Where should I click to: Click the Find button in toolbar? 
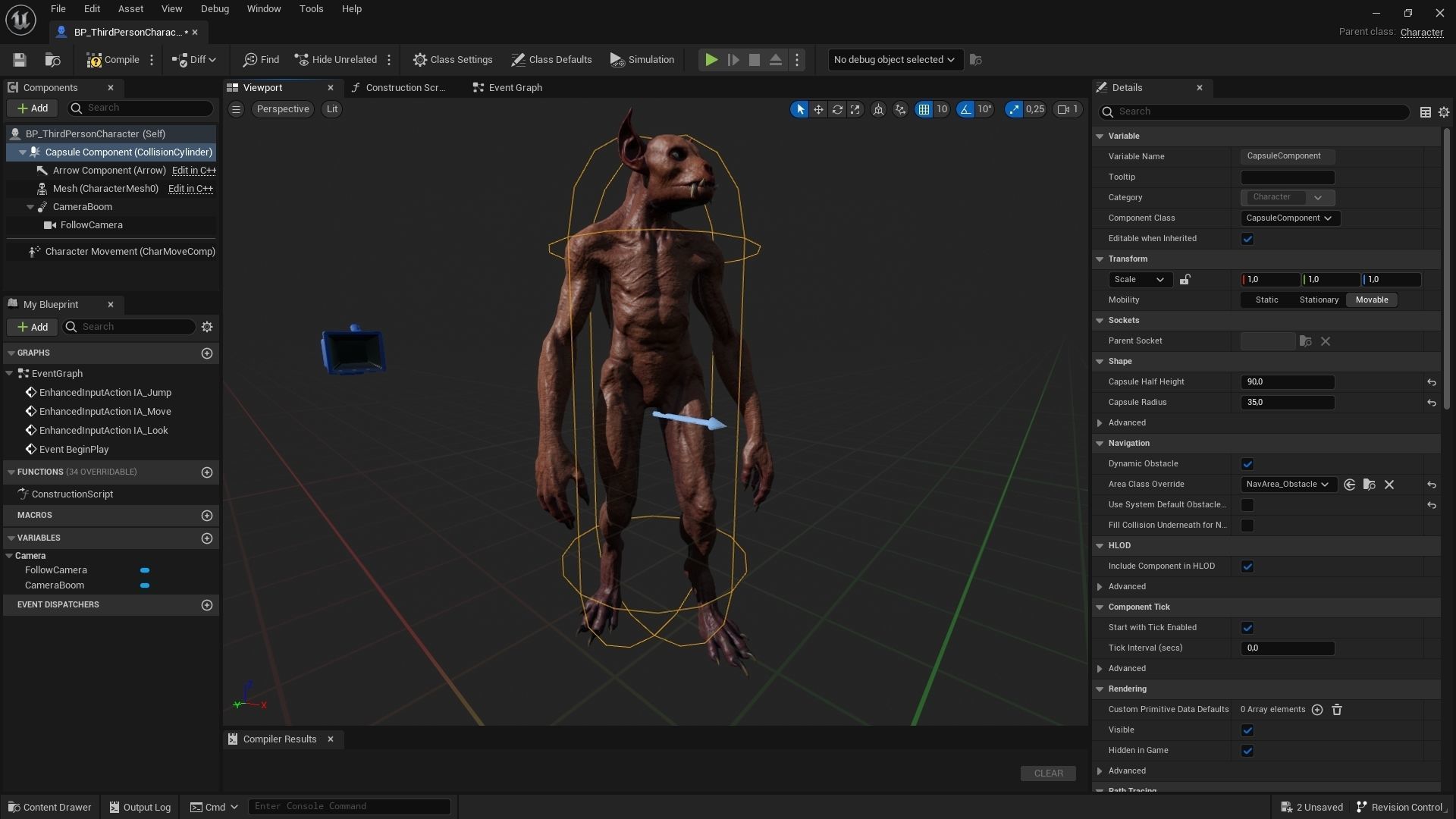[262, 60]
